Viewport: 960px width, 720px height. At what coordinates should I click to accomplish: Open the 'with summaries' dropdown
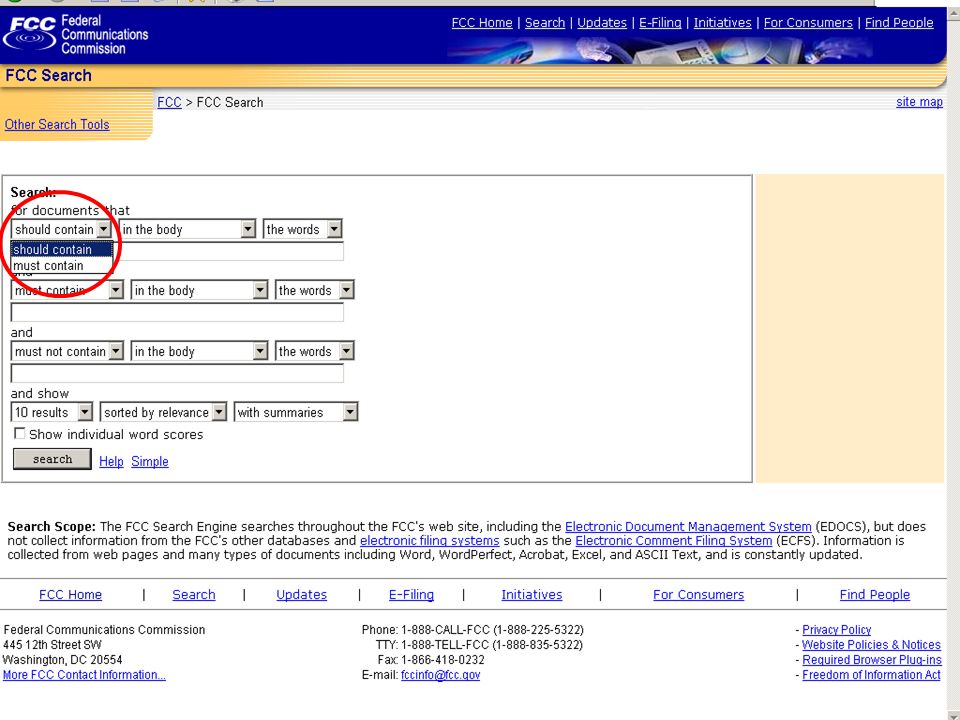pos(296,412)
